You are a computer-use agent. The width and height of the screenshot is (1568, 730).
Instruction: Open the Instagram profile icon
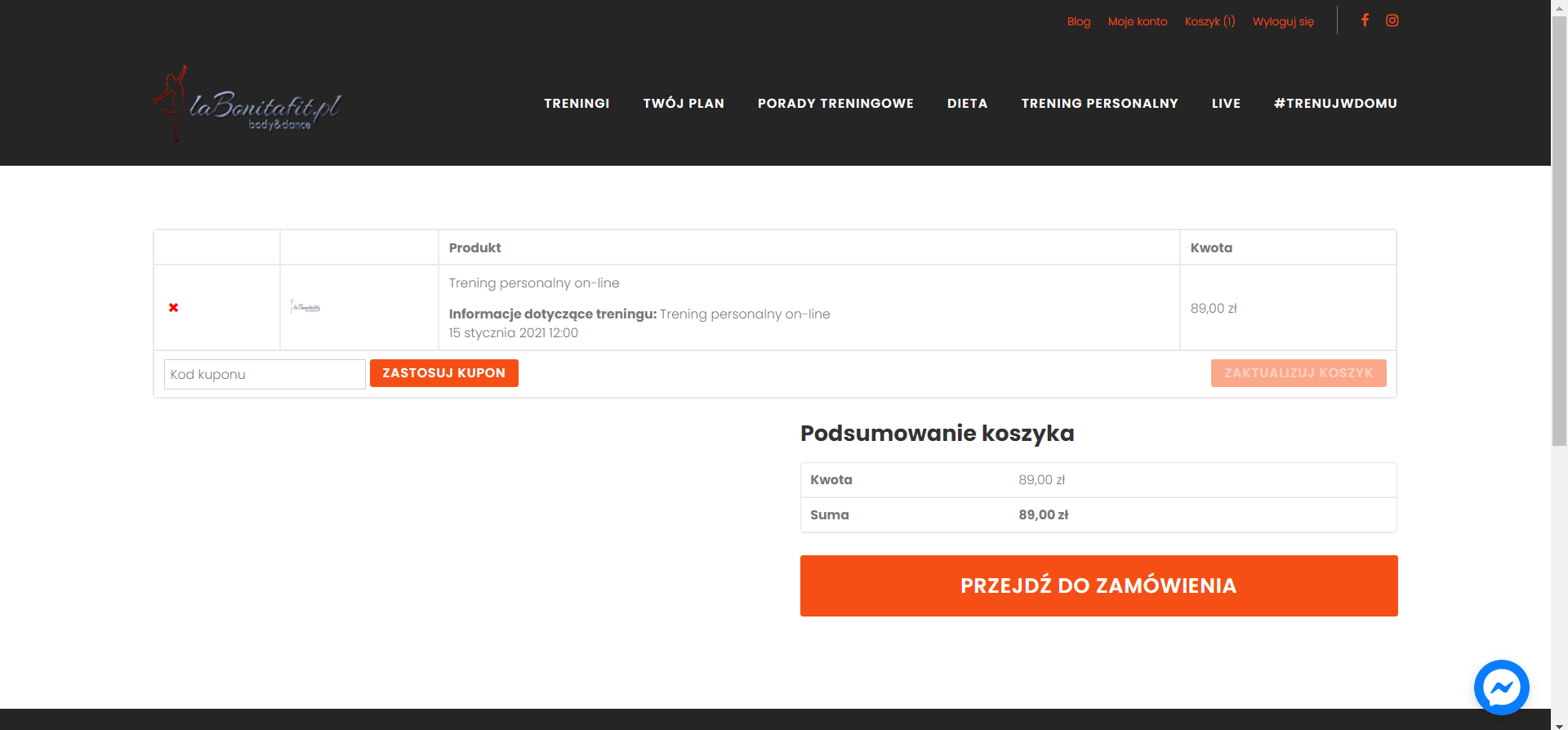click(1392, 20)
